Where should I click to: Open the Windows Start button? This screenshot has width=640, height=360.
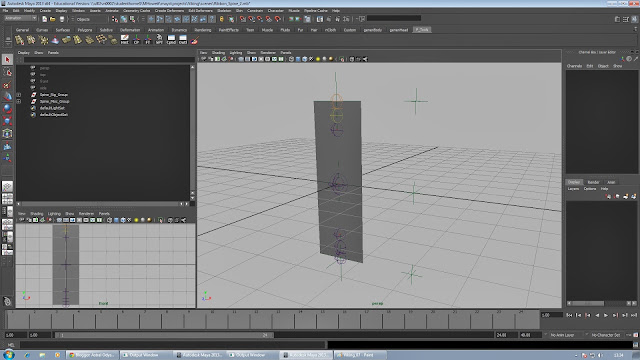tap(9, 355)
